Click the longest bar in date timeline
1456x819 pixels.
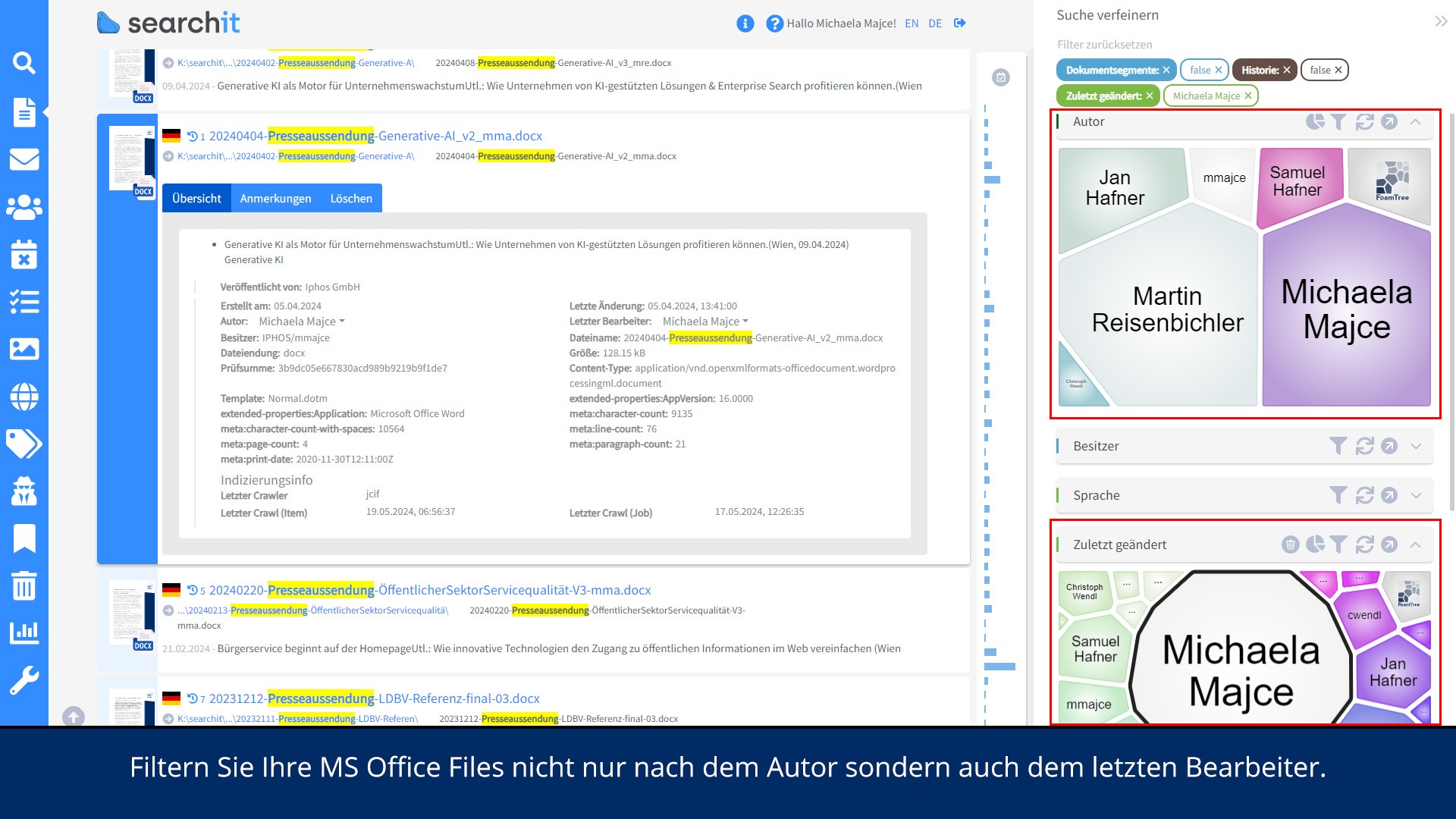coord(999,667)
